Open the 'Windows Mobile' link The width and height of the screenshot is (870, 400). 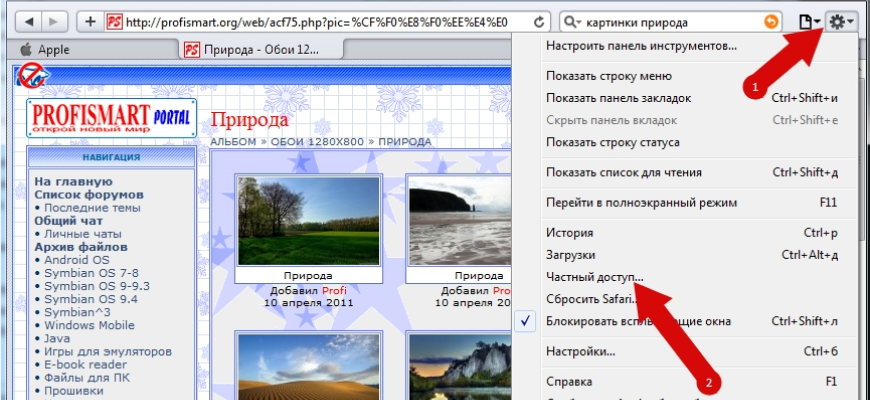(x=89, y=325)
